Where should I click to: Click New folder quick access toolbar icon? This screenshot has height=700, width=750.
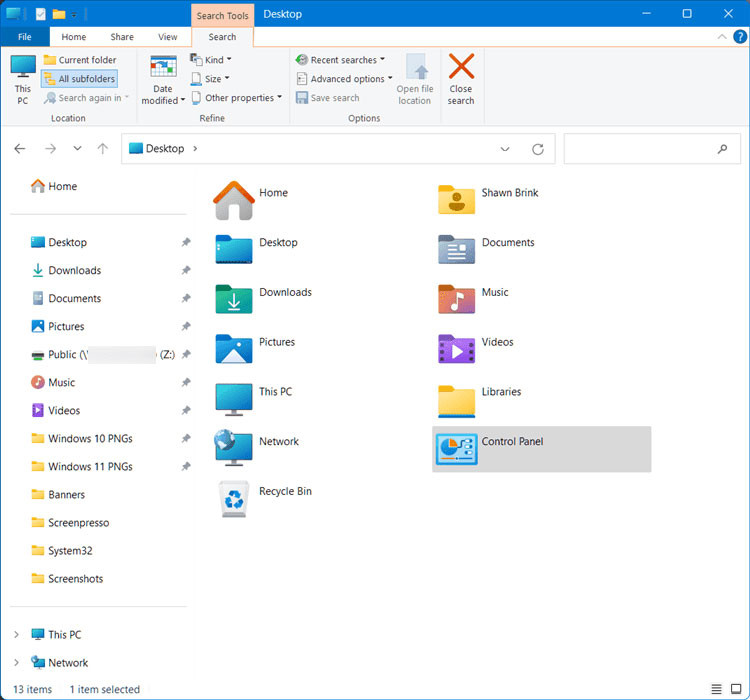point(59,14)
